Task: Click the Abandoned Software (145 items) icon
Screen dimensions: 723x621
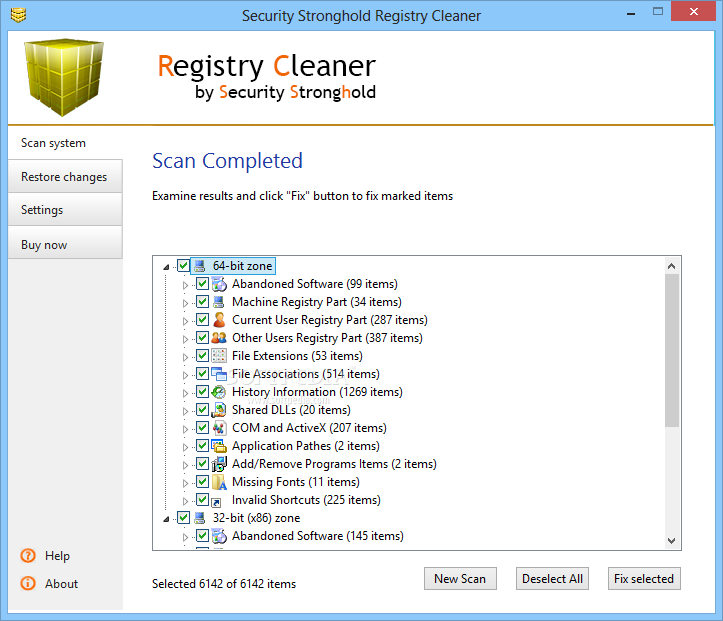Action: click(219, 536)
